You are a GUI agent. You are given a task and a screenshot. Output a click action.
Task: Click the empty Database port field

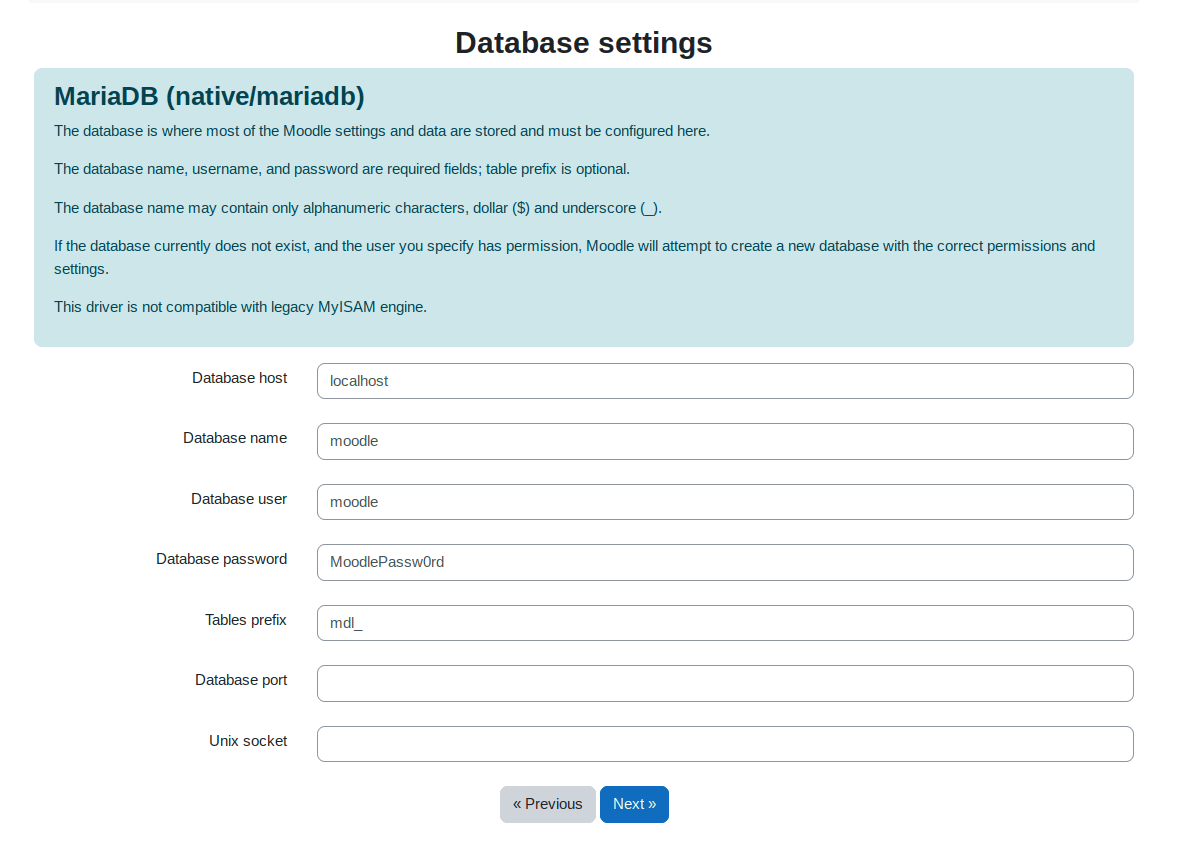(x=725, y=683)
